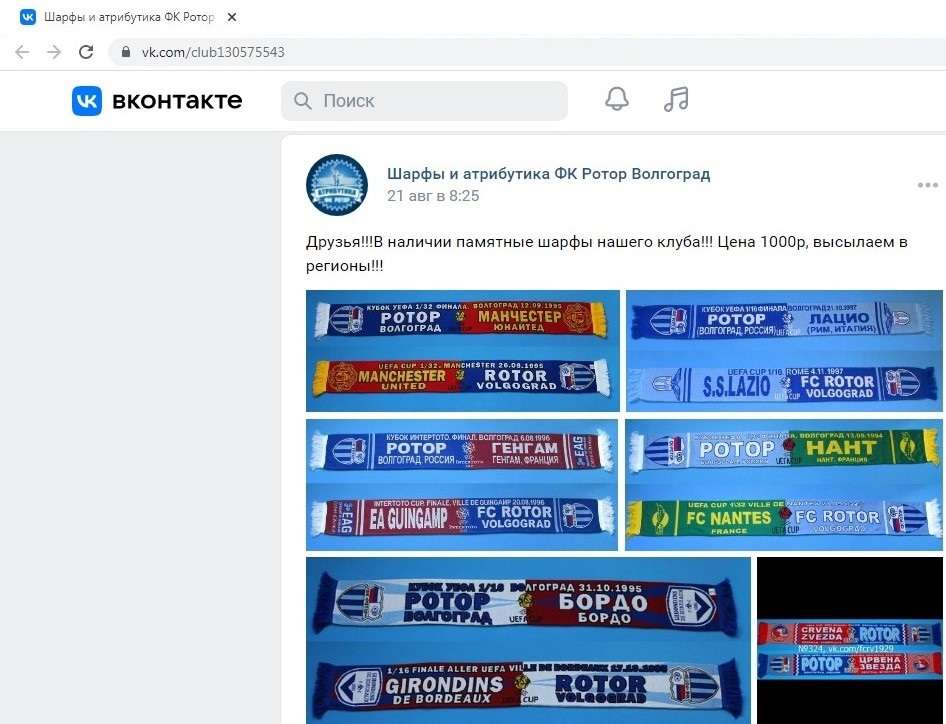Viewport: 946px width, 724px height.
Task: Open the Ротор–Генгам scarf photo
Action: pos(462,485)
